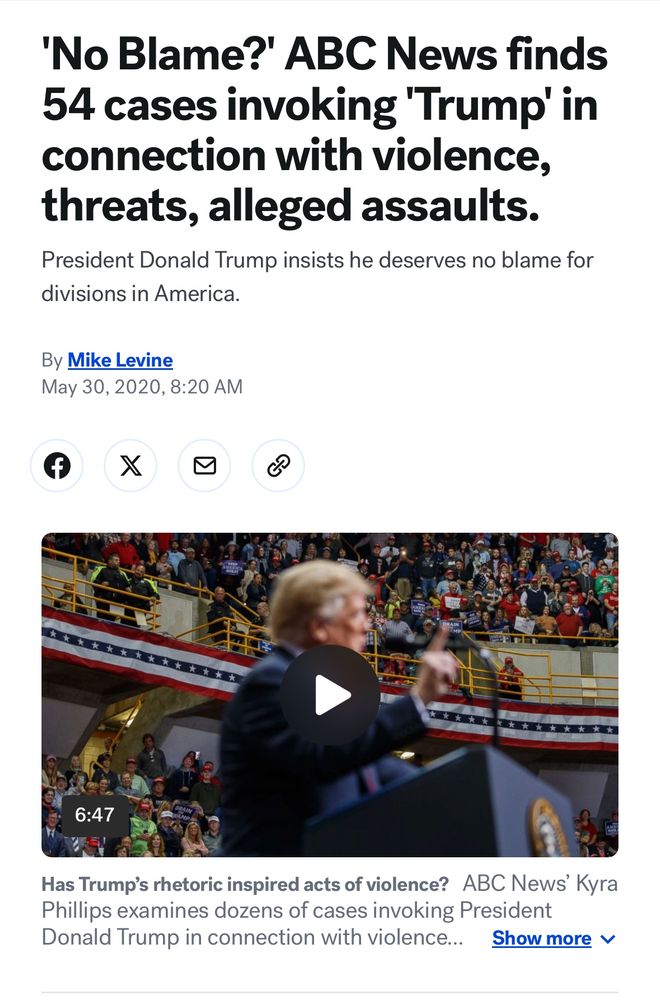Copy article link with chain icon
This screenshot has width=660, height=1000.
click(279, 466)
